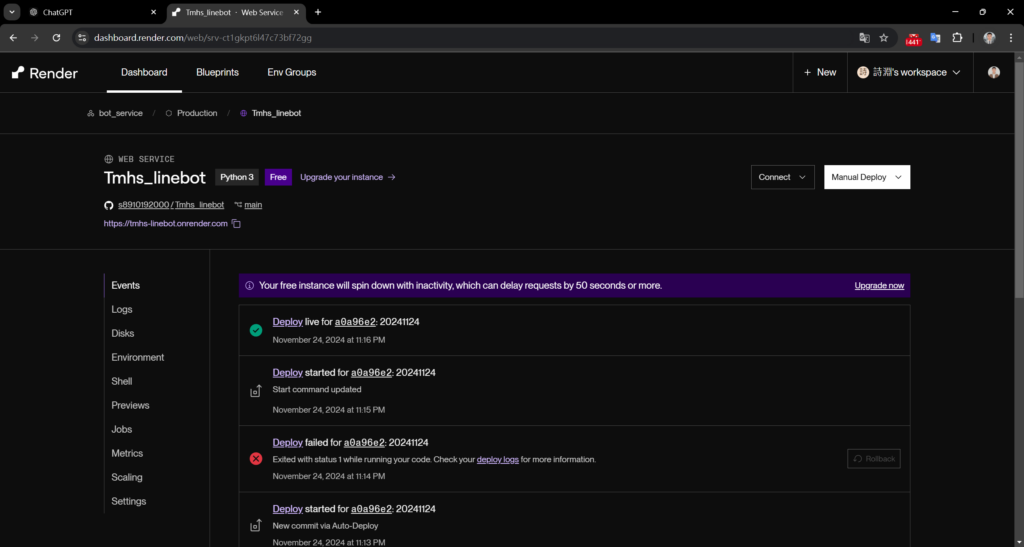Click the deploy logs link
The image size is (1024, 547).
click(x=498, y=460)
